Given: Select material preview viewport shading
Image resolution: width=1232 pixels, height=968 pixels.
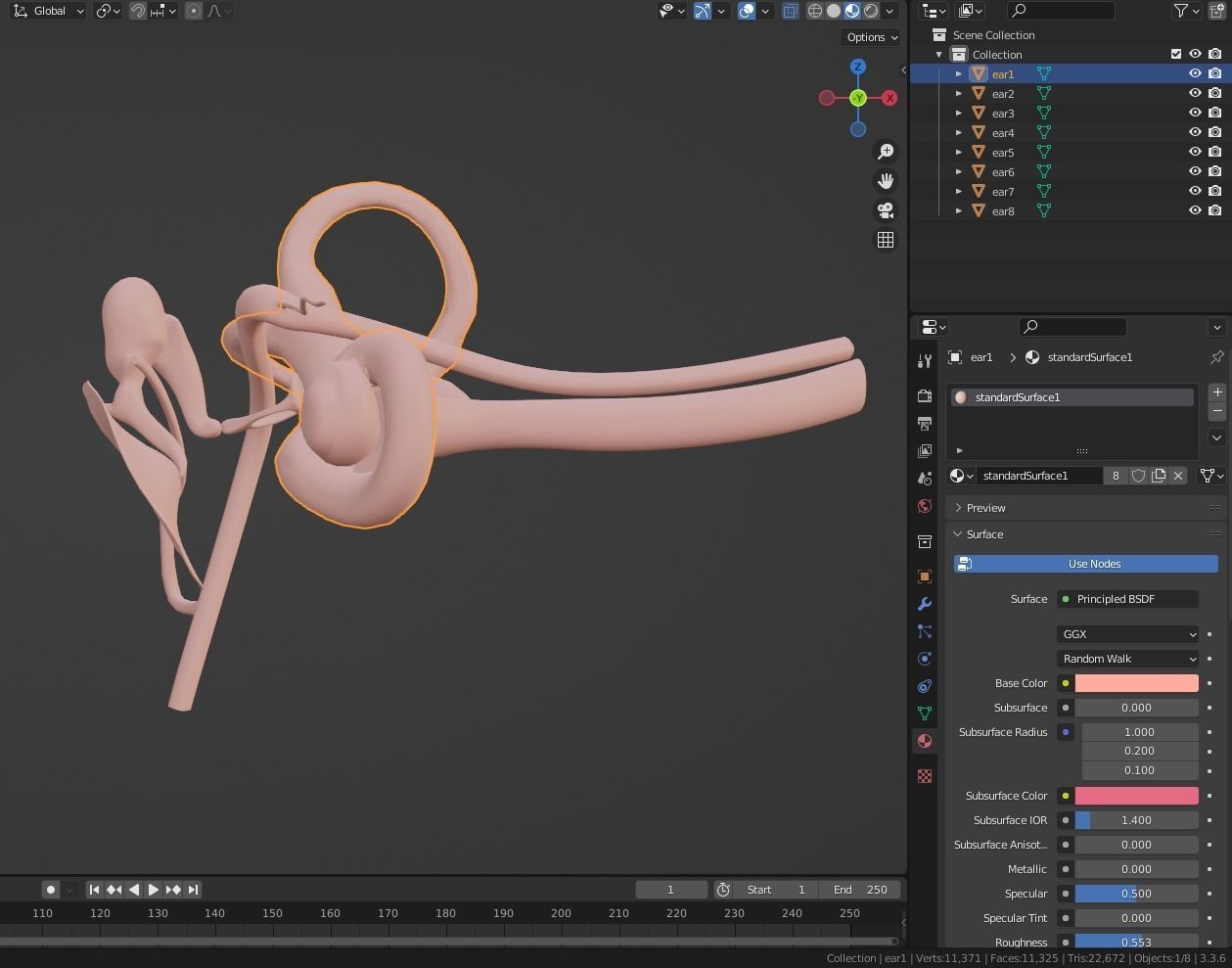Looking at the screenshot, I should coord(852,11).
